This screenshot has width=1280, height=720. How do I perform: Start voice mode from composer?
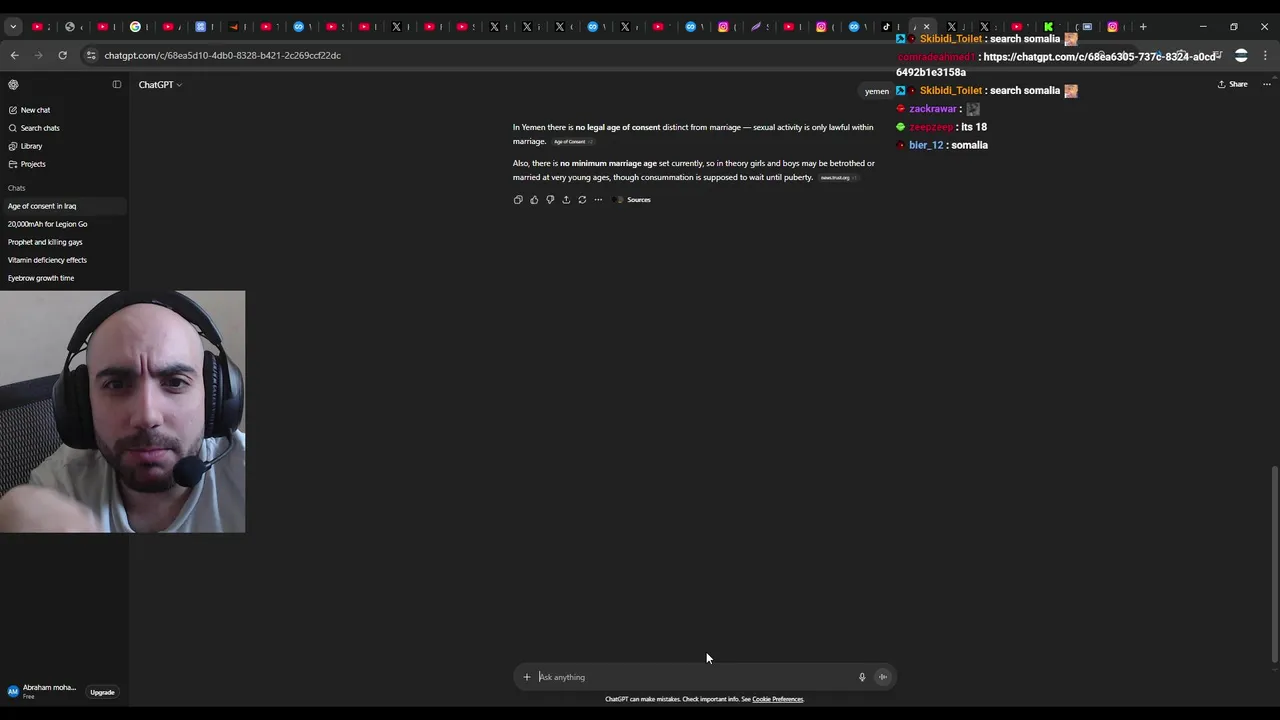pos(883,677)
